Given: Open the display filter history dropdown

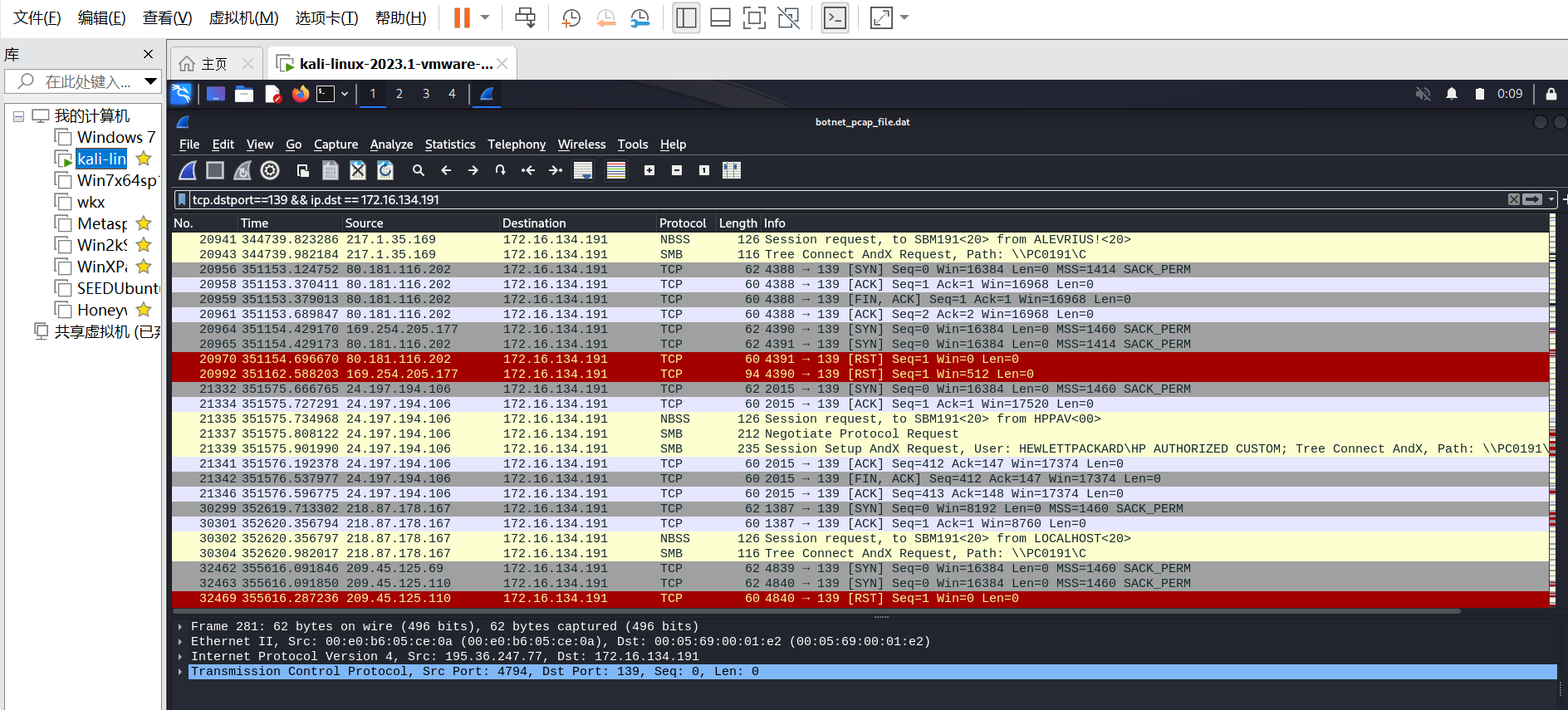Looking at the screenshot, I should pos(1551,199).
